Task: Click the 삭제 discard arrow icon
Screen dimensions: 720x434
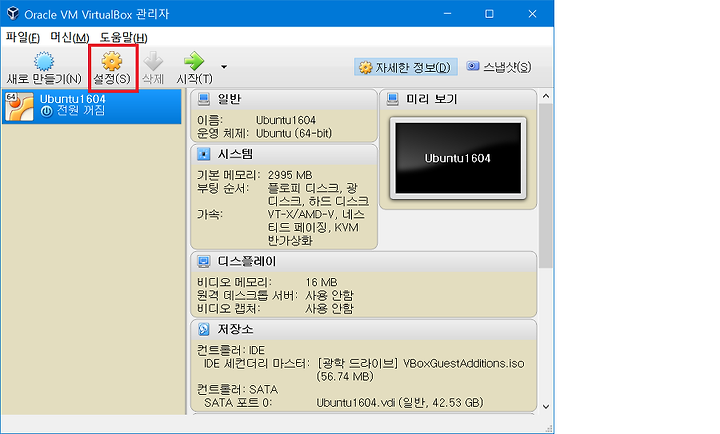Action: pos(153,61)
